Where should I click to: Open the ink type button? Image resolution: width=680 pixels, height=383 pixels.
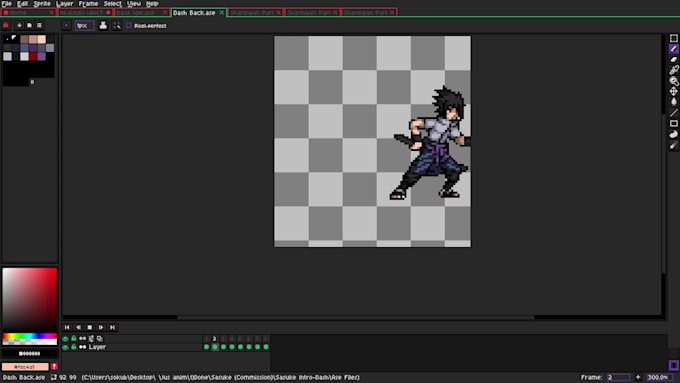click(x=103, y=26)
